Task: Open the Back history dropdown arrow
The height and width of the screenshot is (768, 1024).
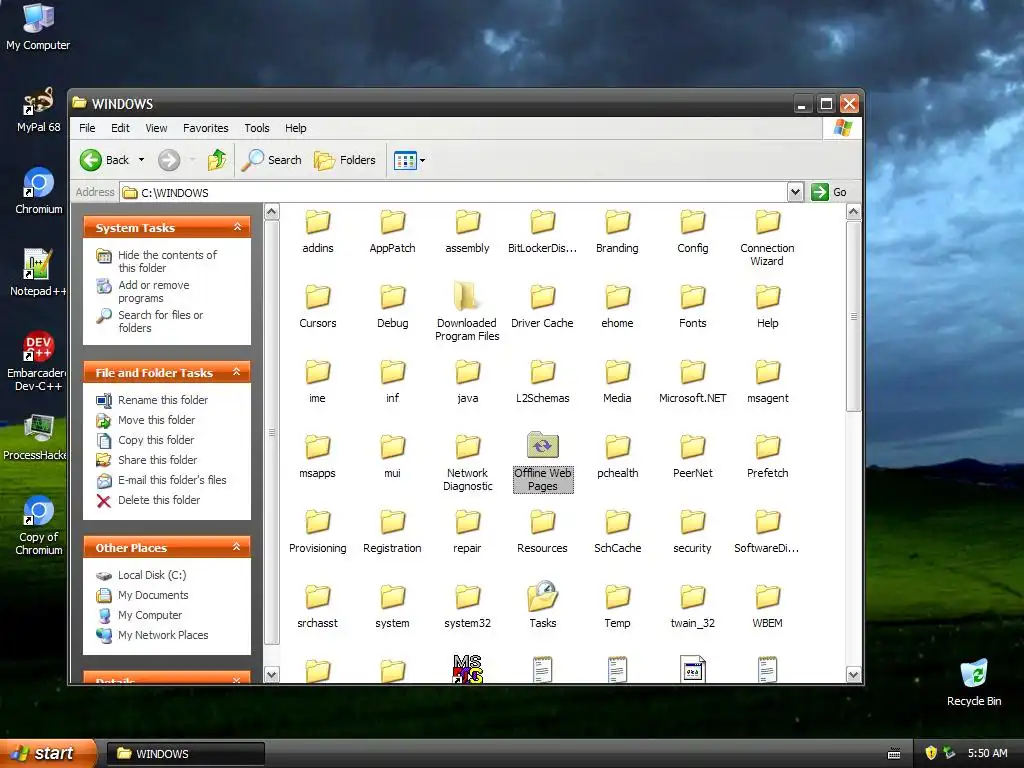Action: [x=141, y=160]
